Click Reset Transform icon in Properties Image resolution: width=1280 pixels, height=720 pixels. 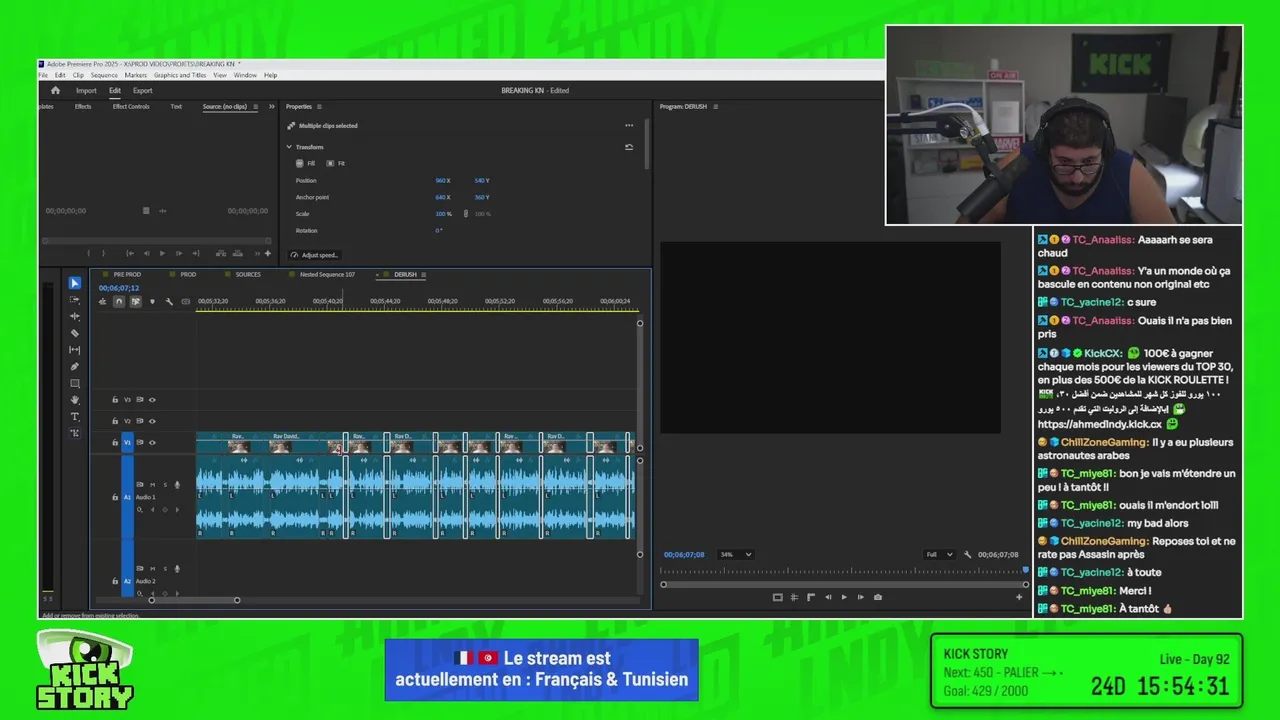[x=629, y=147]
